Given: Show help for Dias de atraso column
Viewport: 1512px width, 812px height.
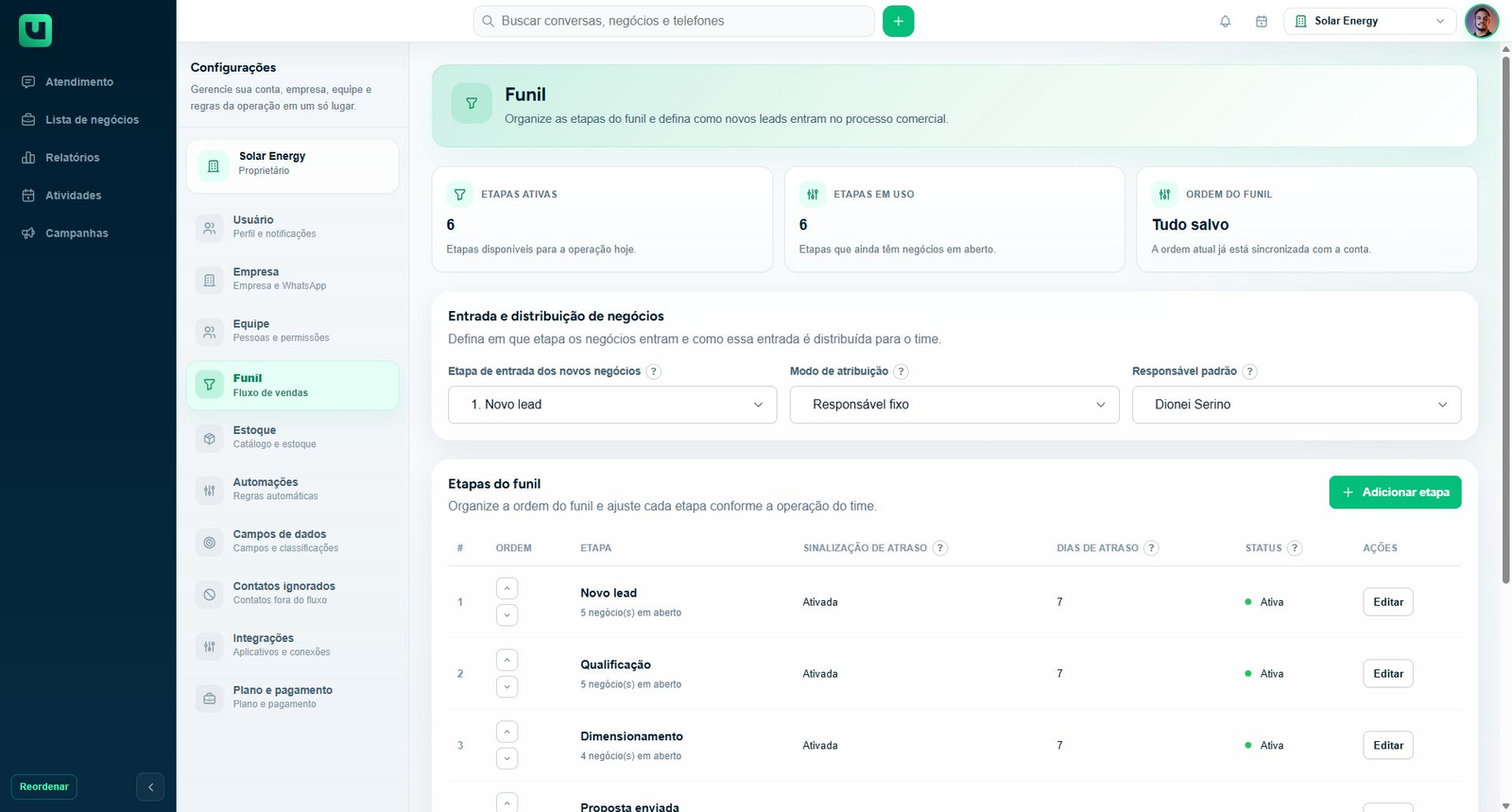Looking at the screenshot, I should pos(1151,548).
